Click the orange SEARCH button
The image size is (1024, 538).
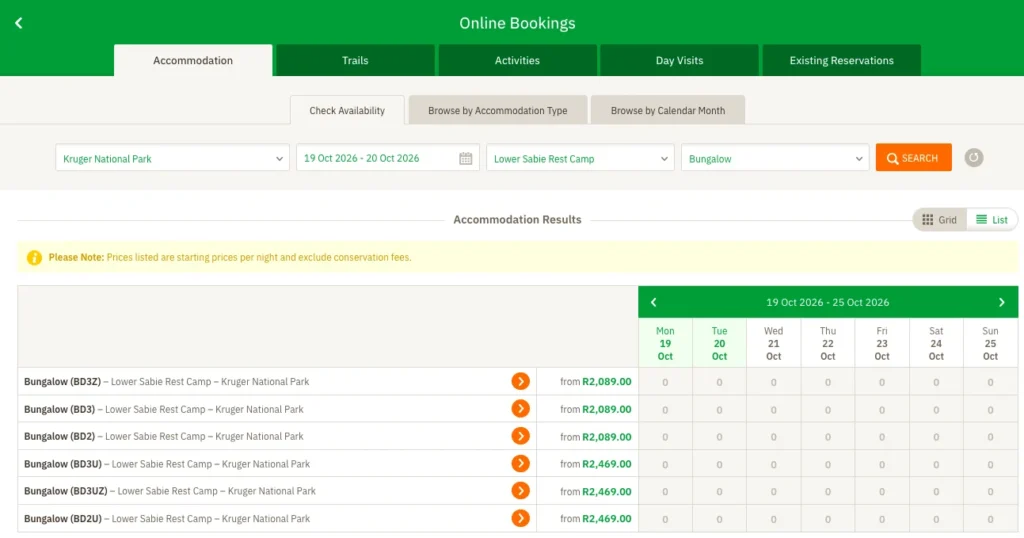pos(913,158)
